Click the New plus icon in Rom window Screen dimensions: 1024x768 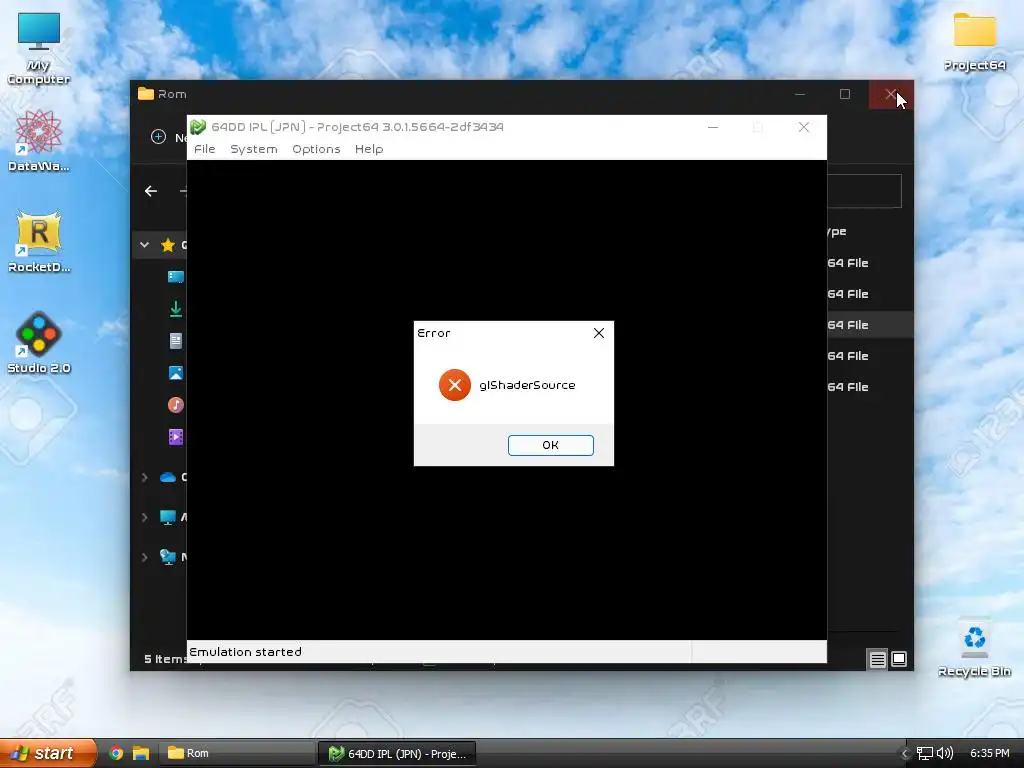click(x=158, y=136)
